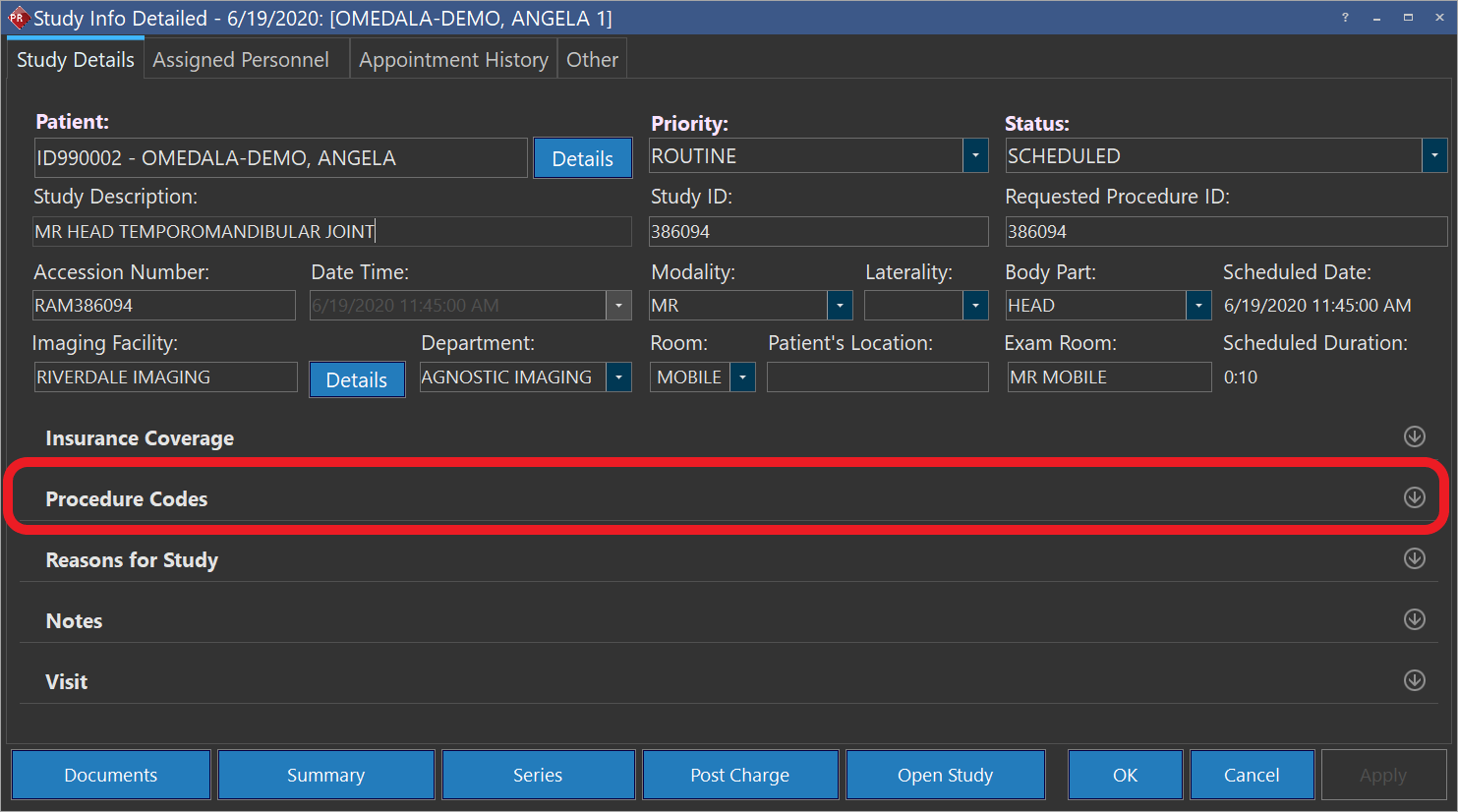
Task: Click the Post Charge button
Action: 739,776
